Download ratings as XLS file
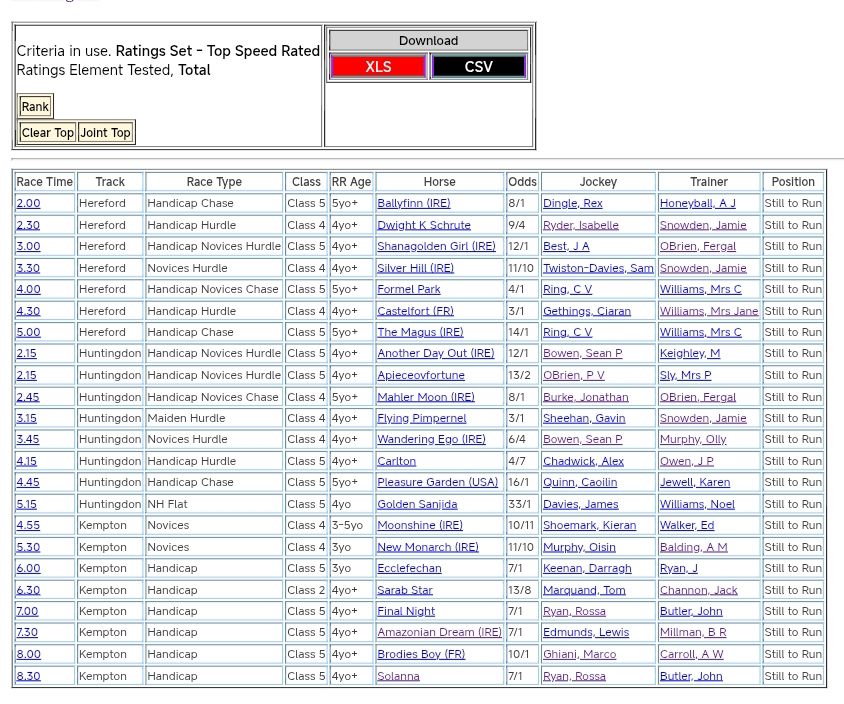 point(378,67)
